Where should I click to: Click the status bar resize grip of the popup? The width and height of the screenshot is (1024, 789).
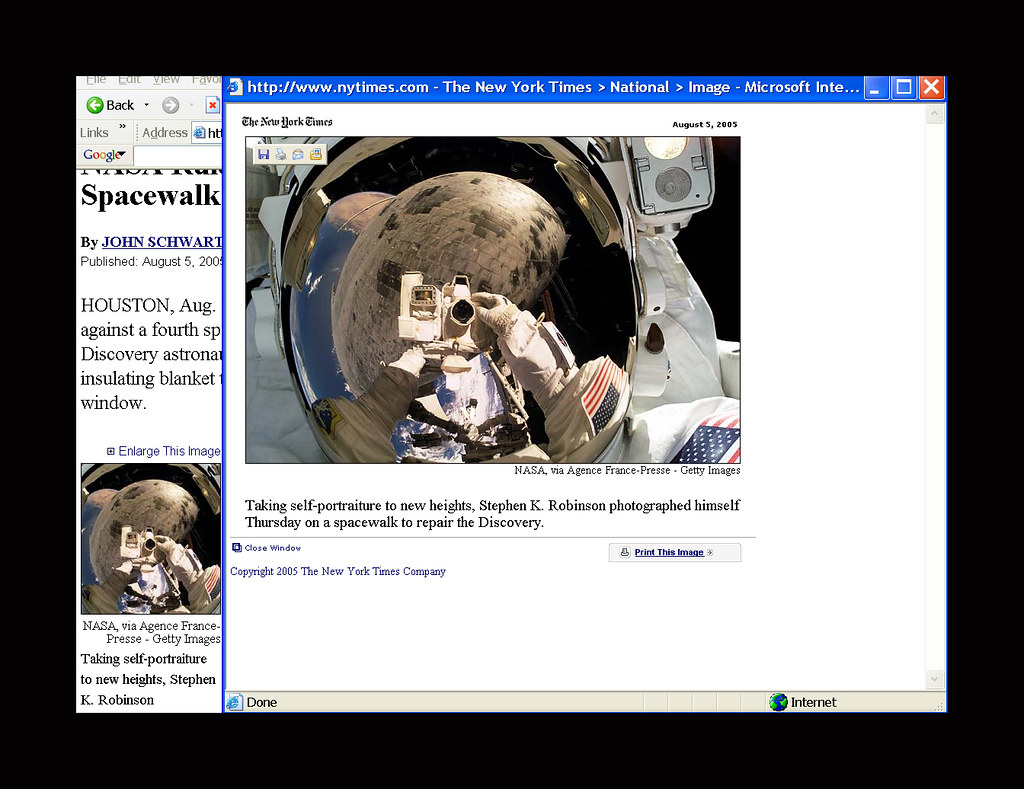point(940,706)
